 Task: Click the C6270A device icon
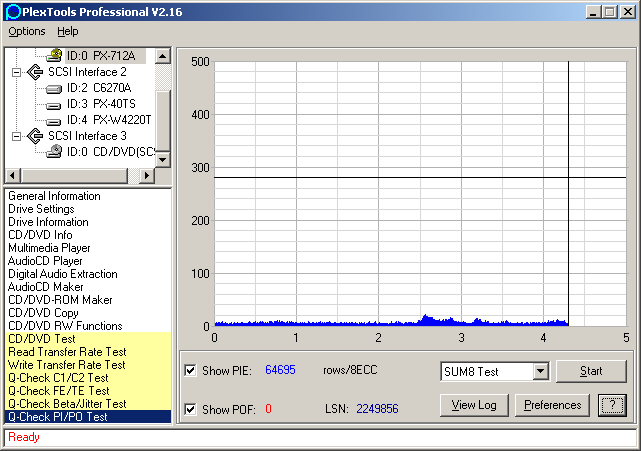click(x=54, y=88)
